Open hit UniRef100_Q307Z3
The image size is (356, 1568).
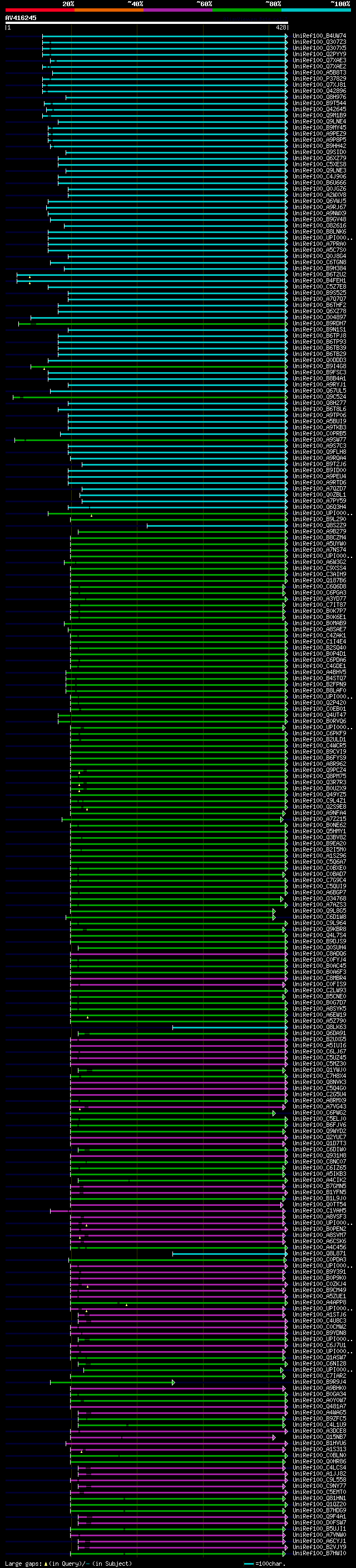319,42
